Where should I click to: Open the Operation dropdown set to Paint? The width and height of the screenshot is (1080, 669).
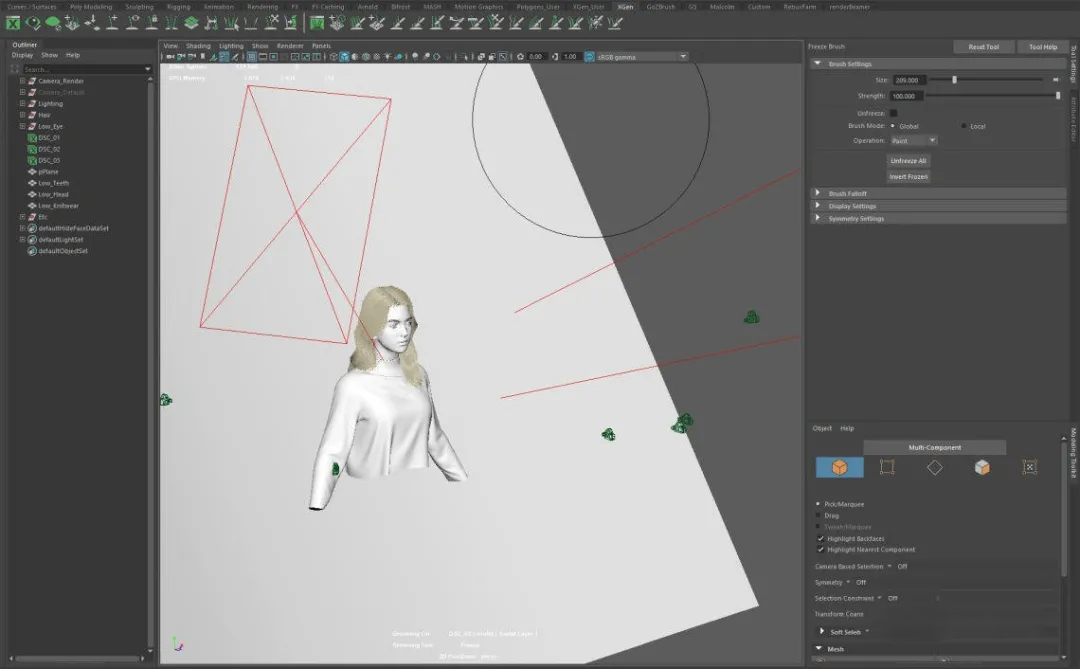coord(912,141)
